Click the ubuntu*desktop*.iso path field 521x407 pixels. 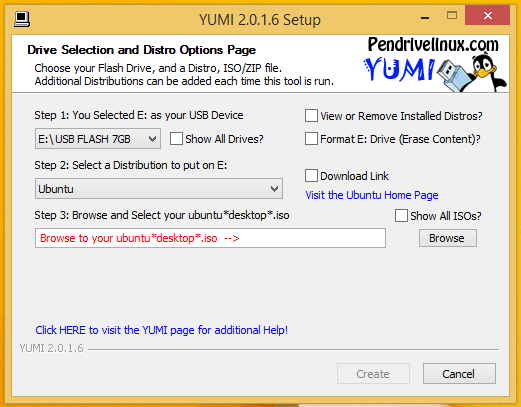point(210,238)
